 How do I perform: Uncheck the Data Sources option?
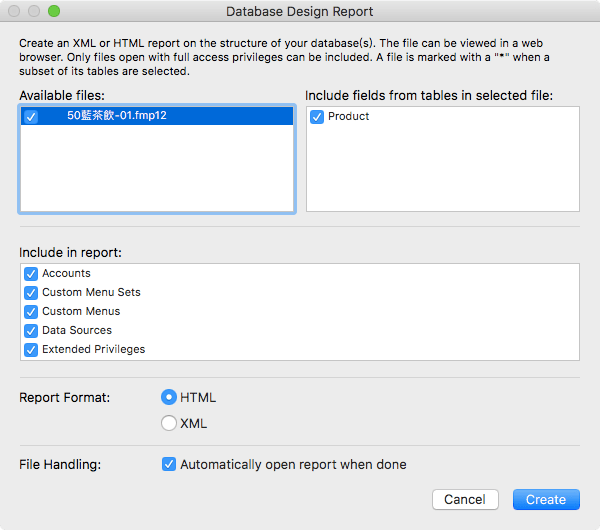tap(31, 331)
